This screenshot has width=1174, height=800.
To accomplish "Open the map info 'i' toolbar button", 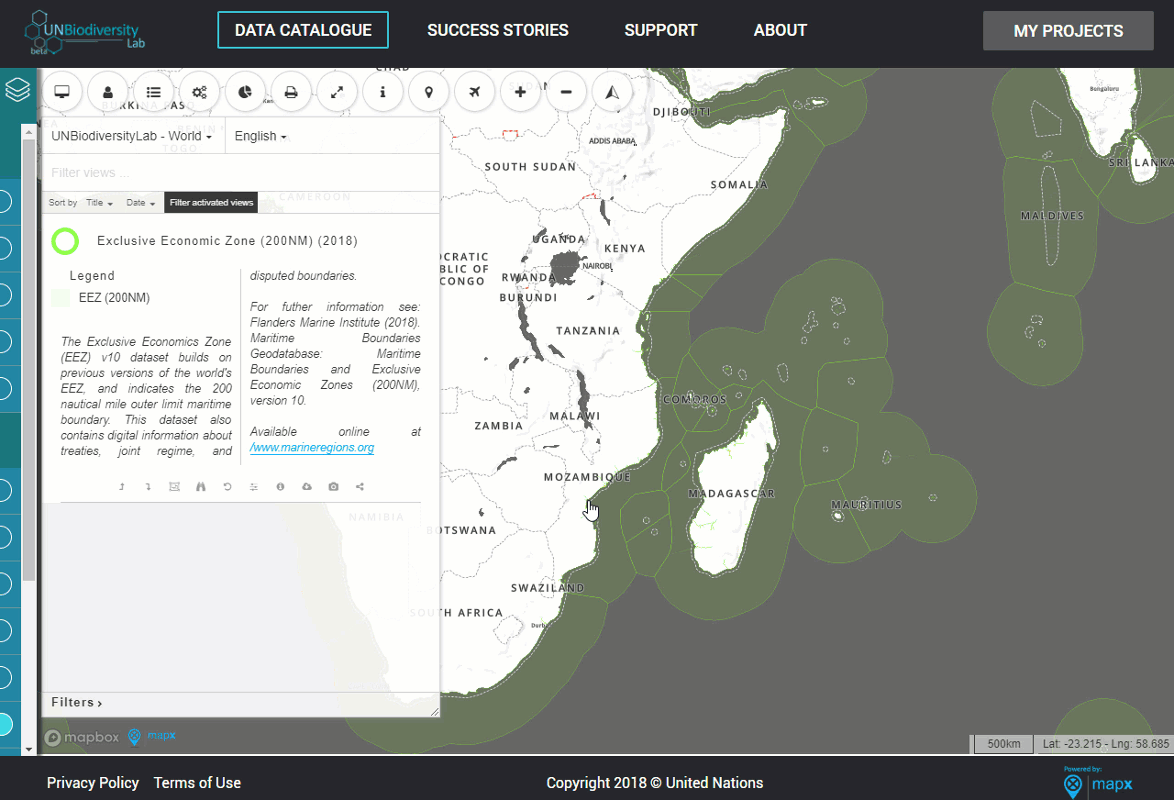I will (383, 92).
